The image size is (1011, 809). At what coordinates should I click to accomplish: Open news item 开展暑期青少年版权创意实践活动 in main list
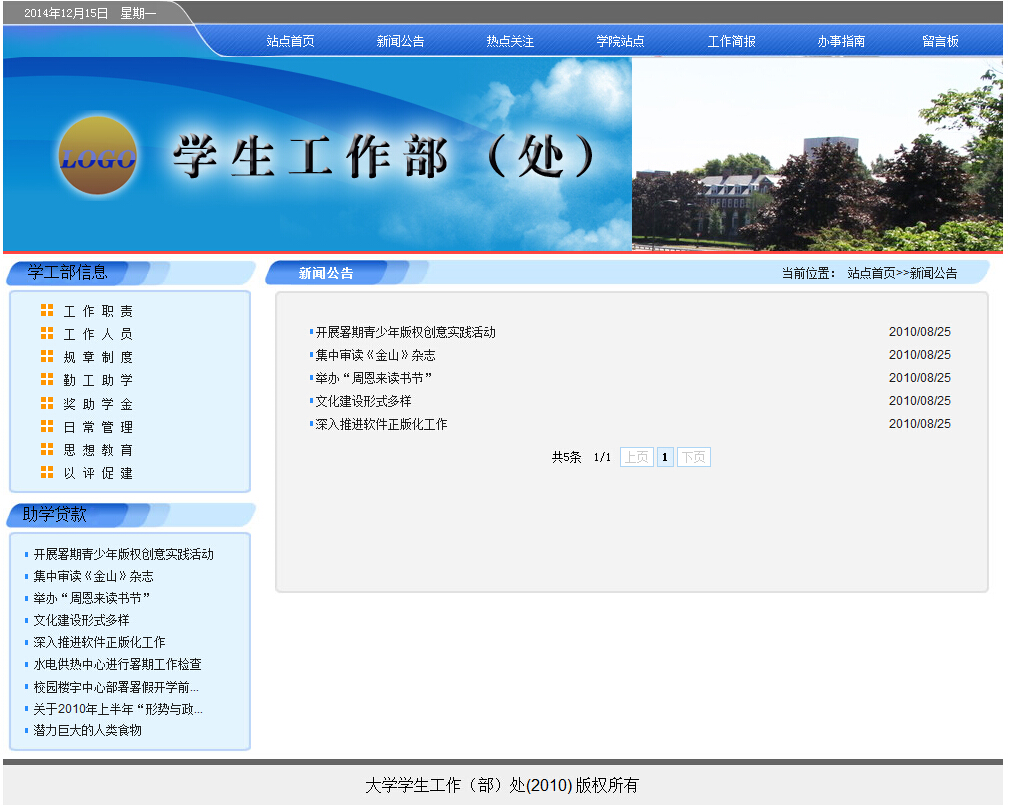(406, 332)
